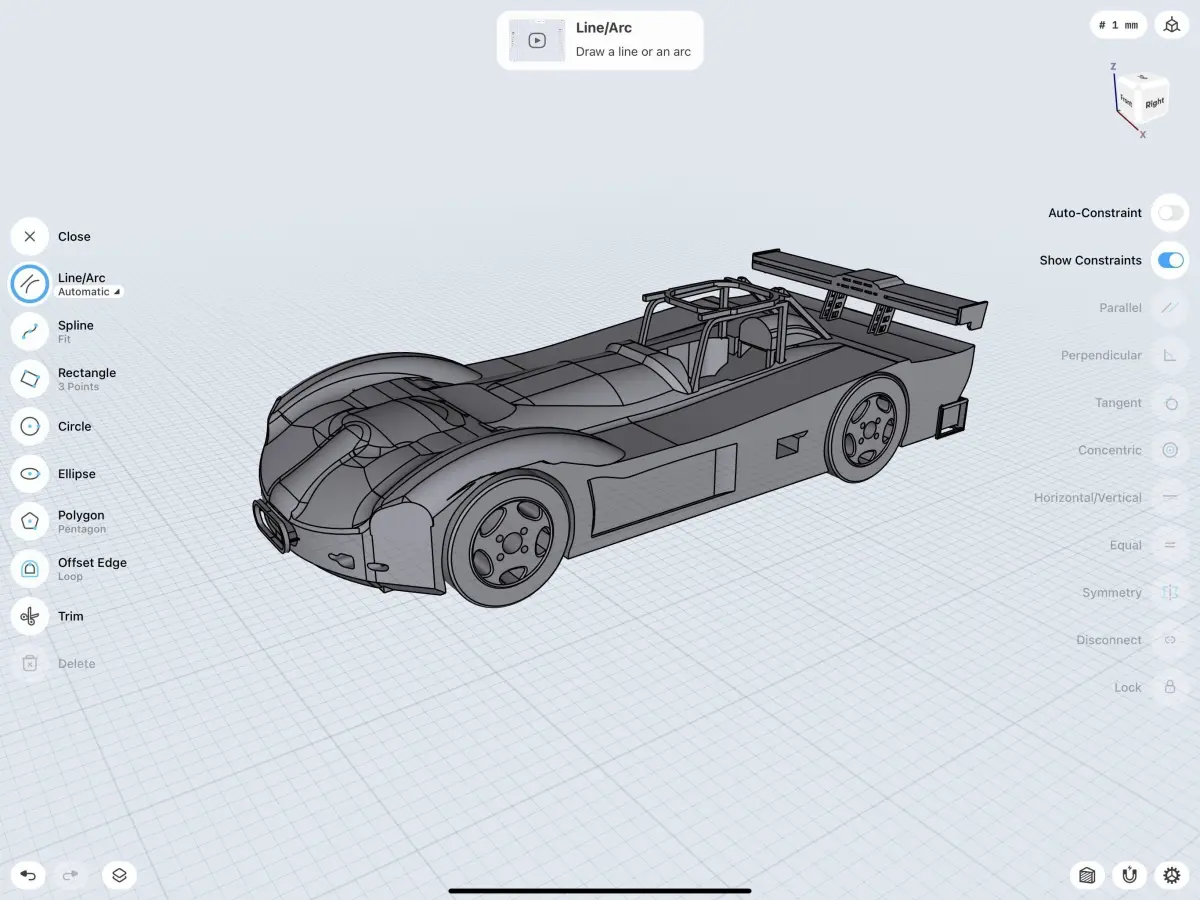Click the Front face of orientation cube
The height and width of the screenshot is (900, 1200).
pyautogui.click(x=1127, y=100)
